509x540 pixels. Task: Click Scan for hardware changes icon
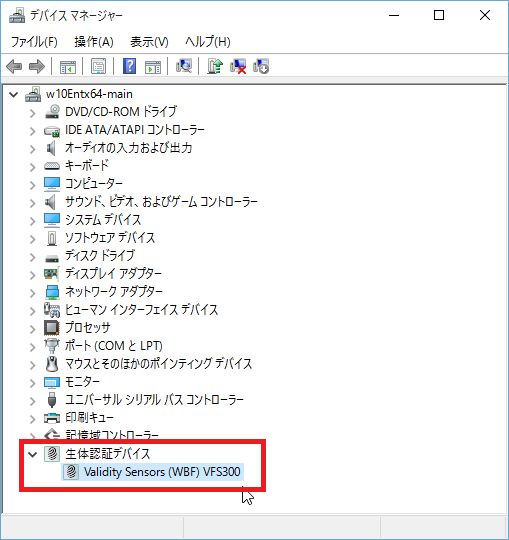(x=184, y=66)
